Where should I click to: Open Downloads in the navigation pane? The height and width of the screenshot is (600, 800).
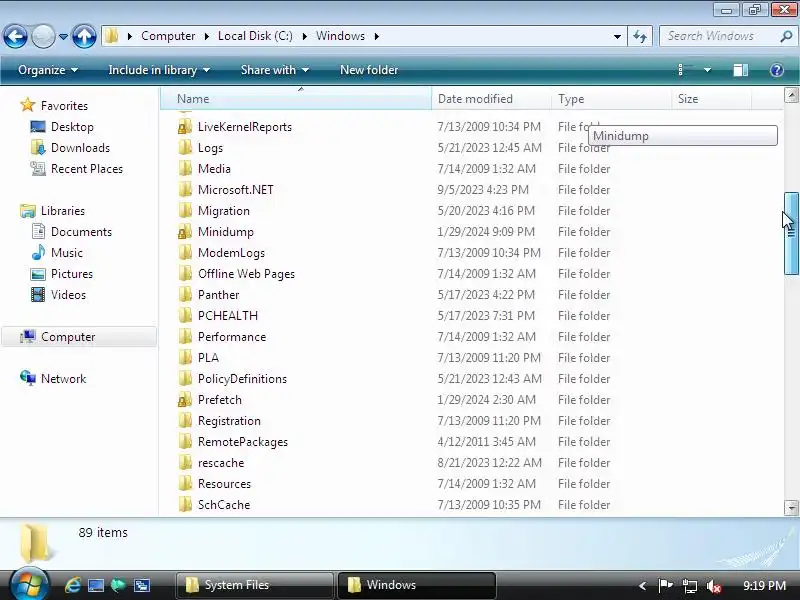[80, 148]
